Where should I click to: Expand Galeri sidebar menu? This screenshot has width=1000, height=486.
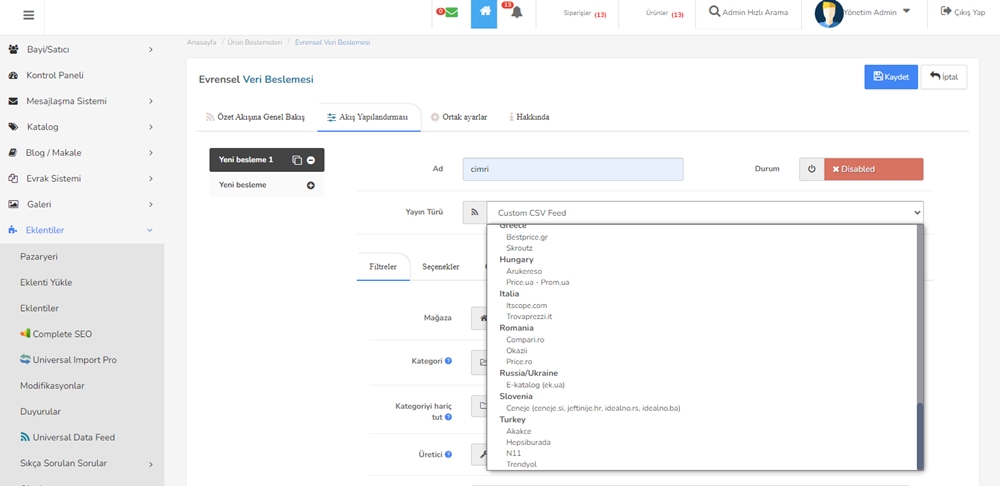pyautogui.click(x=82, y=204)
